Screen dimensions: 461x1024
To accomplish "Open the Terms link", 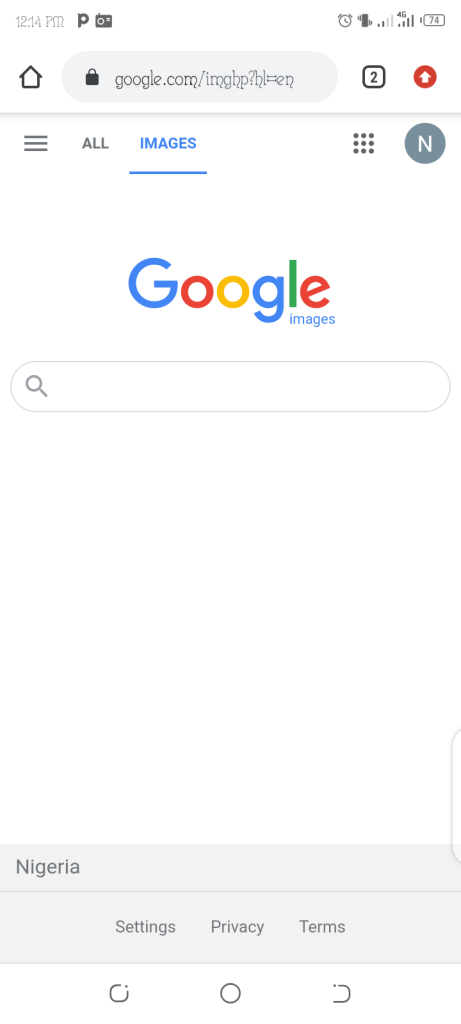I will coord(322,927).
